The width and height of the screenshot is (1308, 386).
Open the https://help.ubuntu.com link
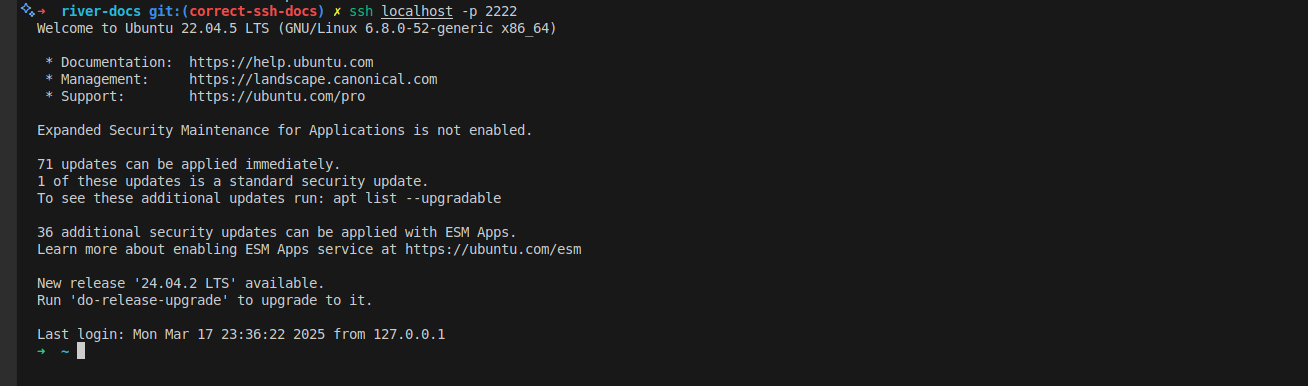(281, 62)
